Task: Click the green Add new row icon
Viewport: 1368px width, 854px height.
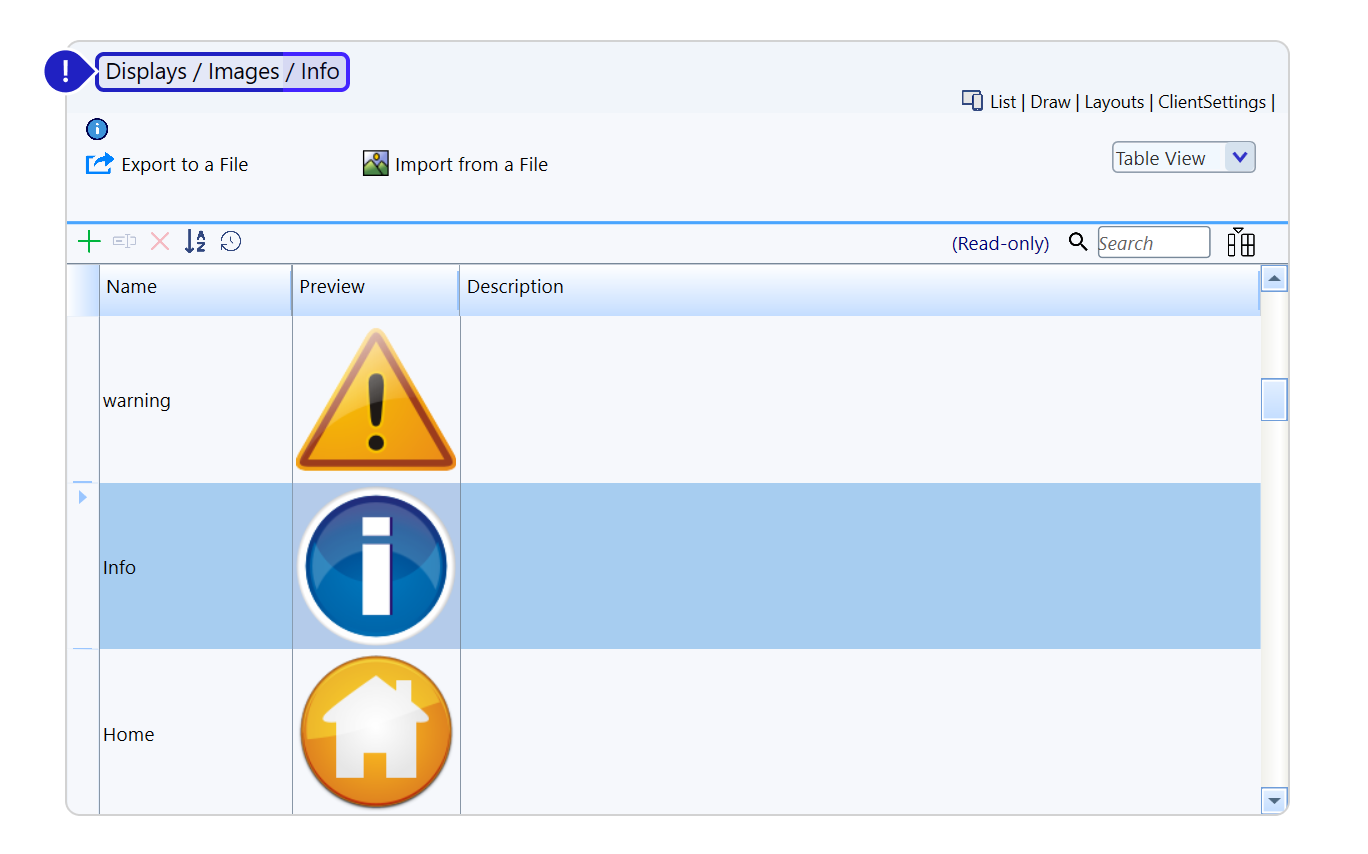Action: tap(89, 241)
